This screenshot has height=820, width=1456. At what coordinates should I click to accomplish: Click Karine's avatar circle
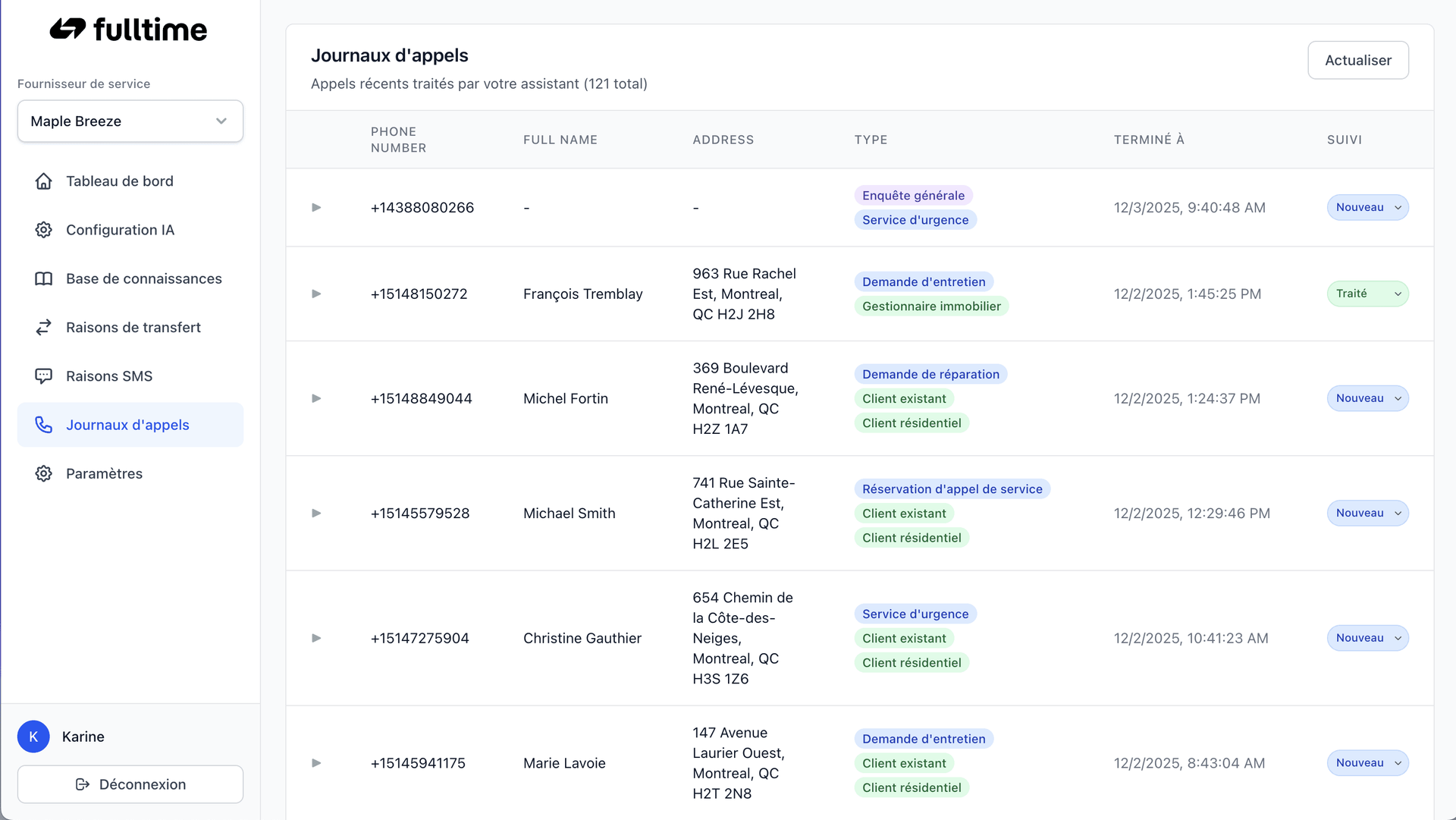33,737
